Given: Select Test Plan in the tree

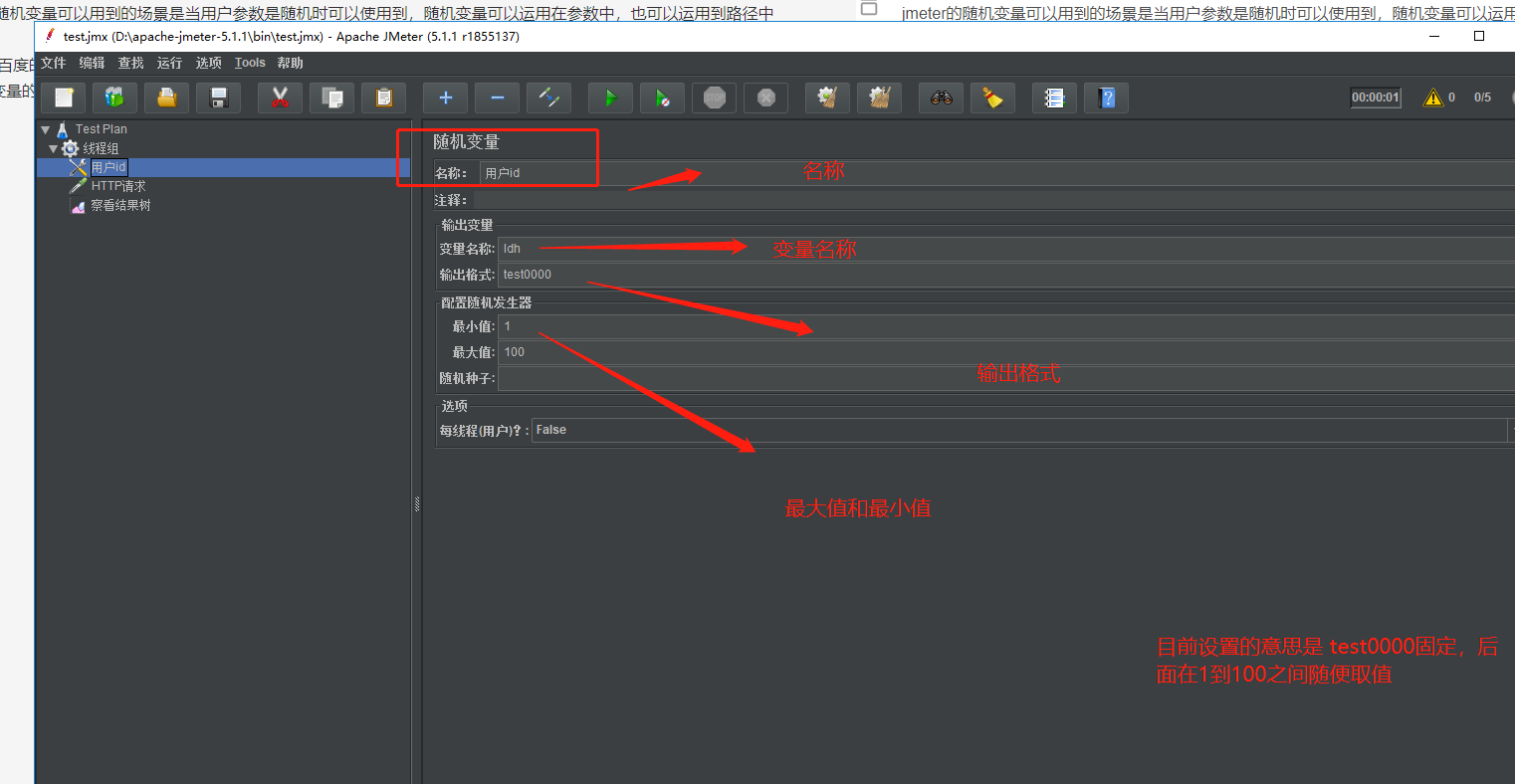Looking at the screenshot, I should coord(102,129).
